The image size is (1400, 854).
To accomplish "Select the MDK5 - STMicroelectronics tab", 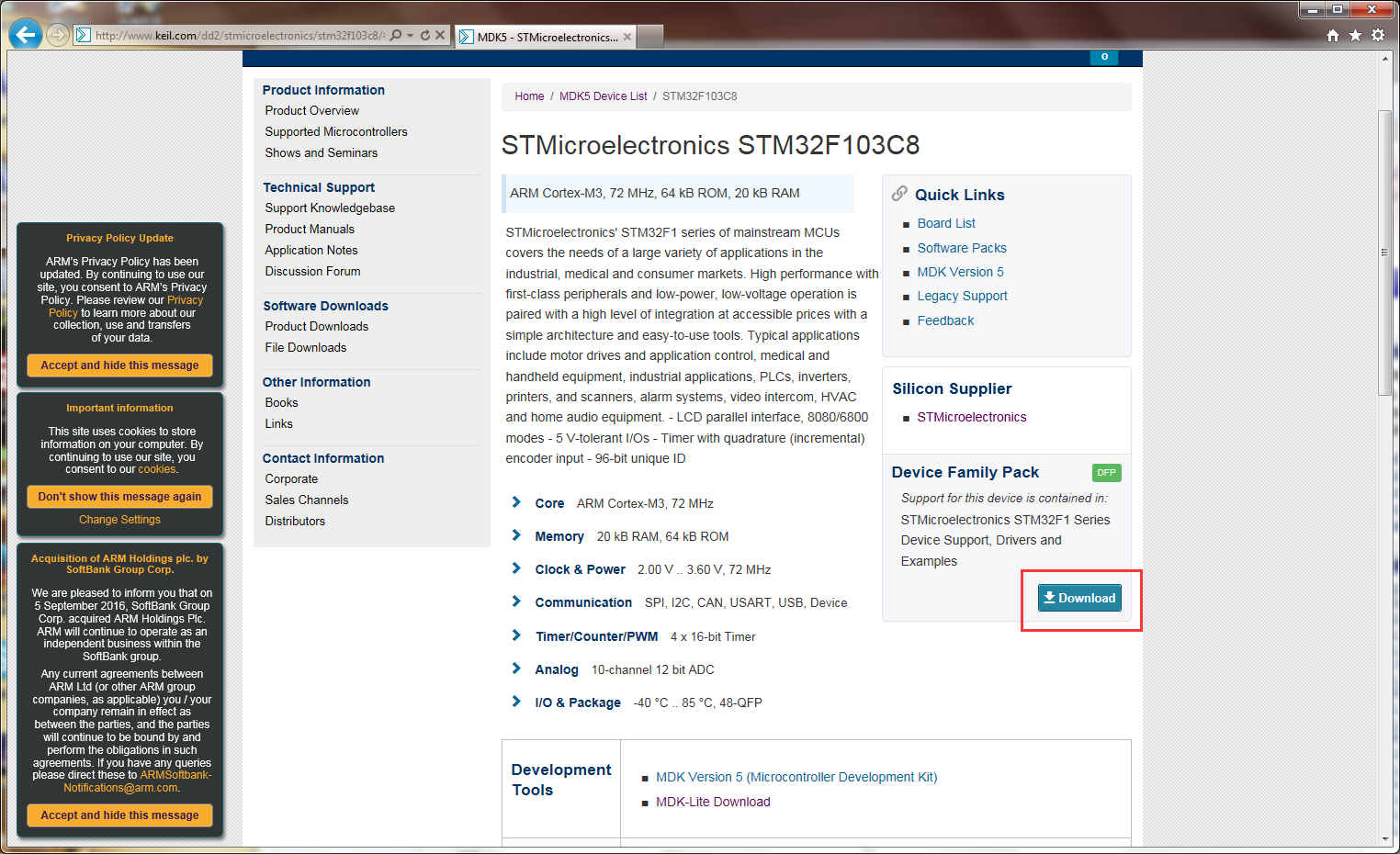I will pyautogui.click(x=548, y=38).
